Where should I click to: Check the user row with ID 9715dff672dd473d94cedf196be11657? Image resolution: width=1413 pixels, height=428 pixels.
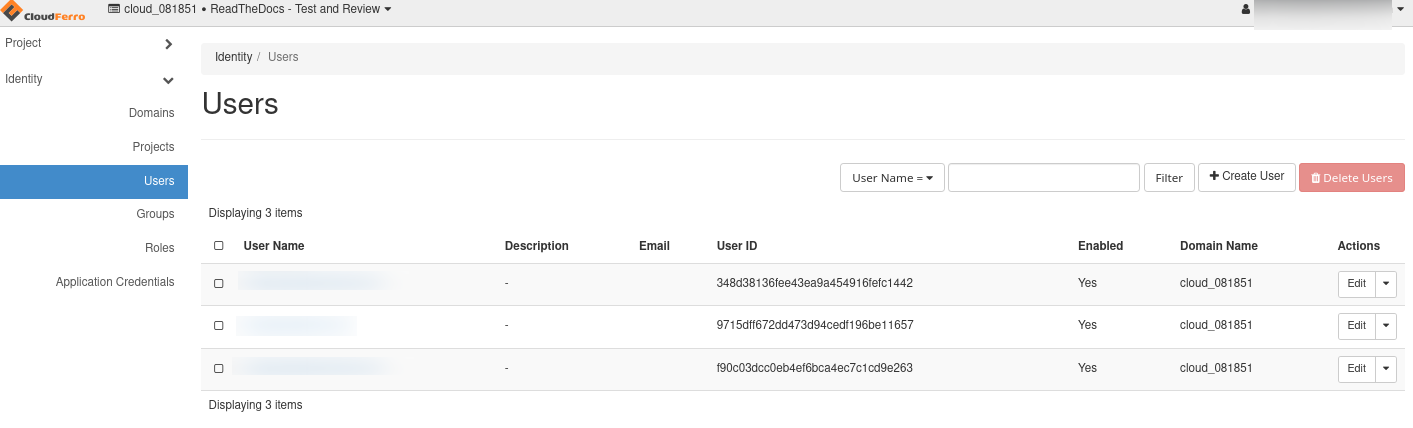(x=219, y=326)
